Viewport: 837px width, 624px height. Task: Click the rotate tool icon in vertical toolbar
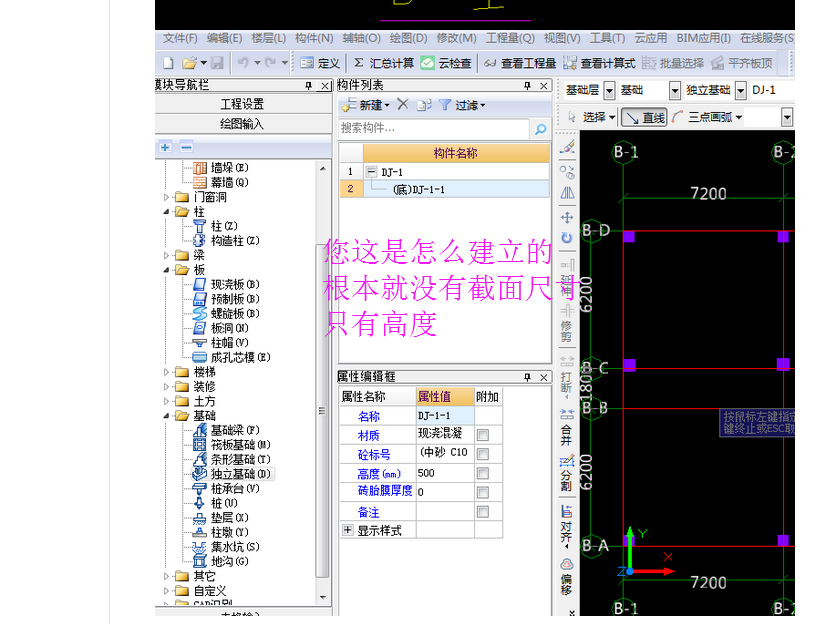click(567, 238)
